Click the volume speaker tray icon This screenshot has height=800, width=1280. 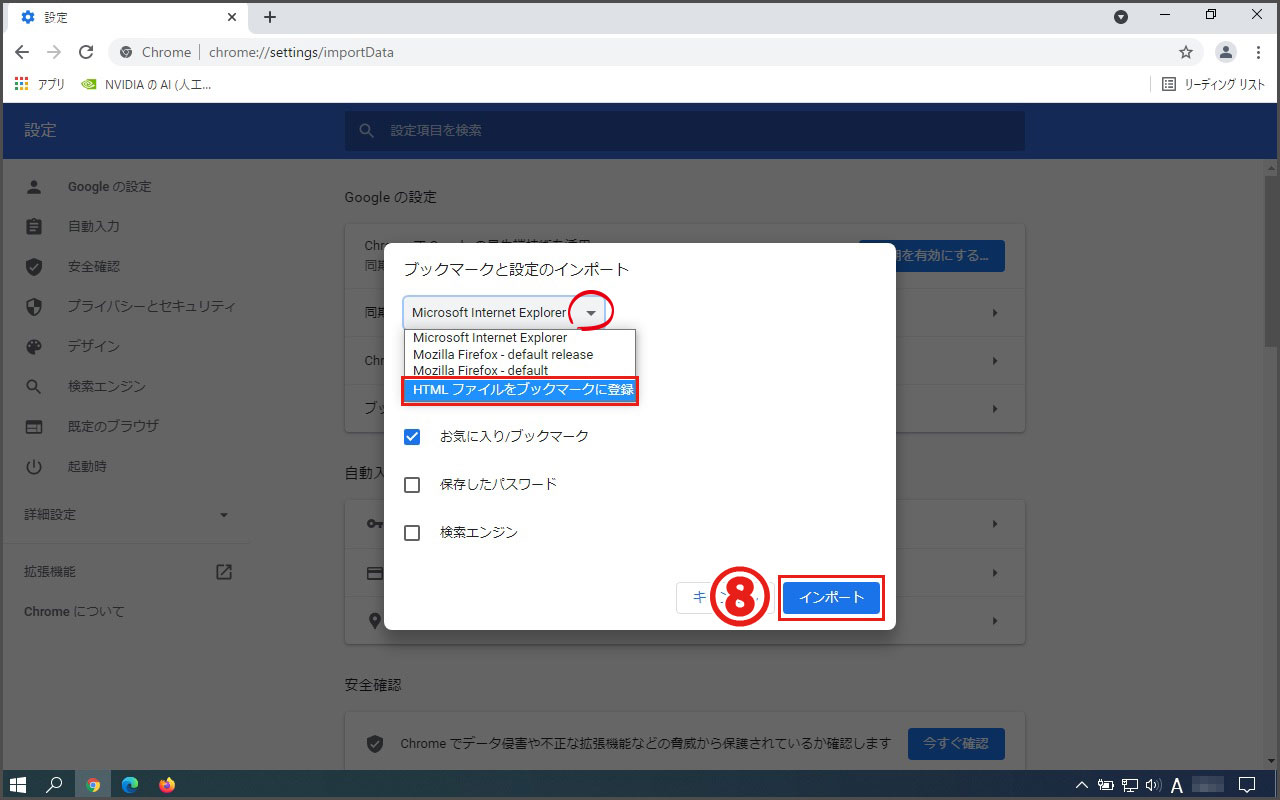click(1153, 785)
